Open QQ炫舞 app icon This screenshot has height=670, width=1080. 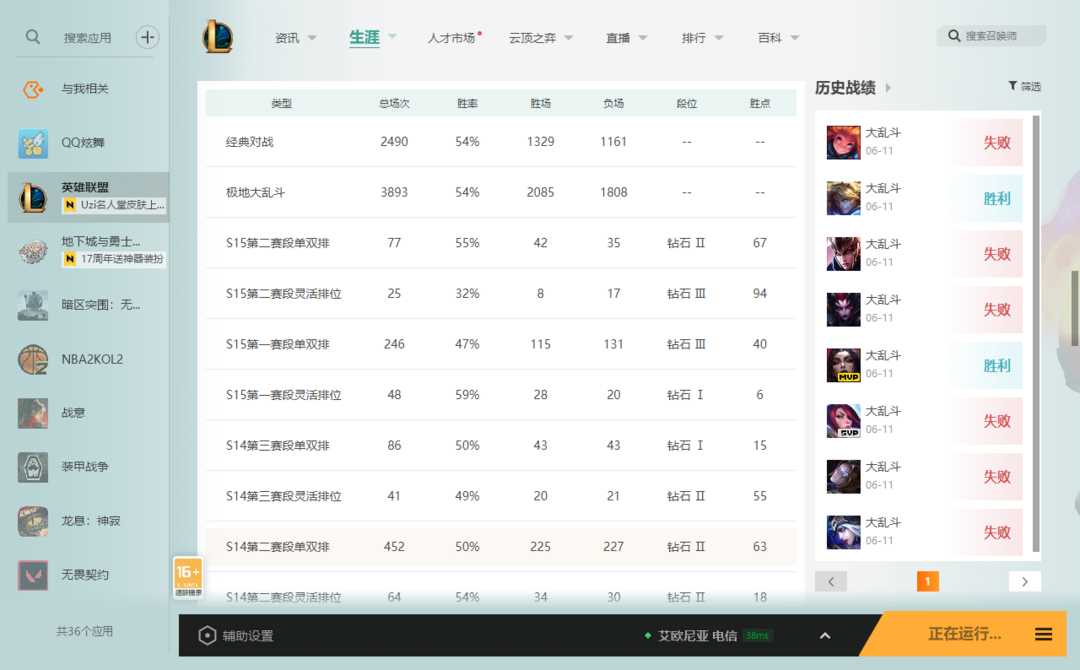click(33, 143)
